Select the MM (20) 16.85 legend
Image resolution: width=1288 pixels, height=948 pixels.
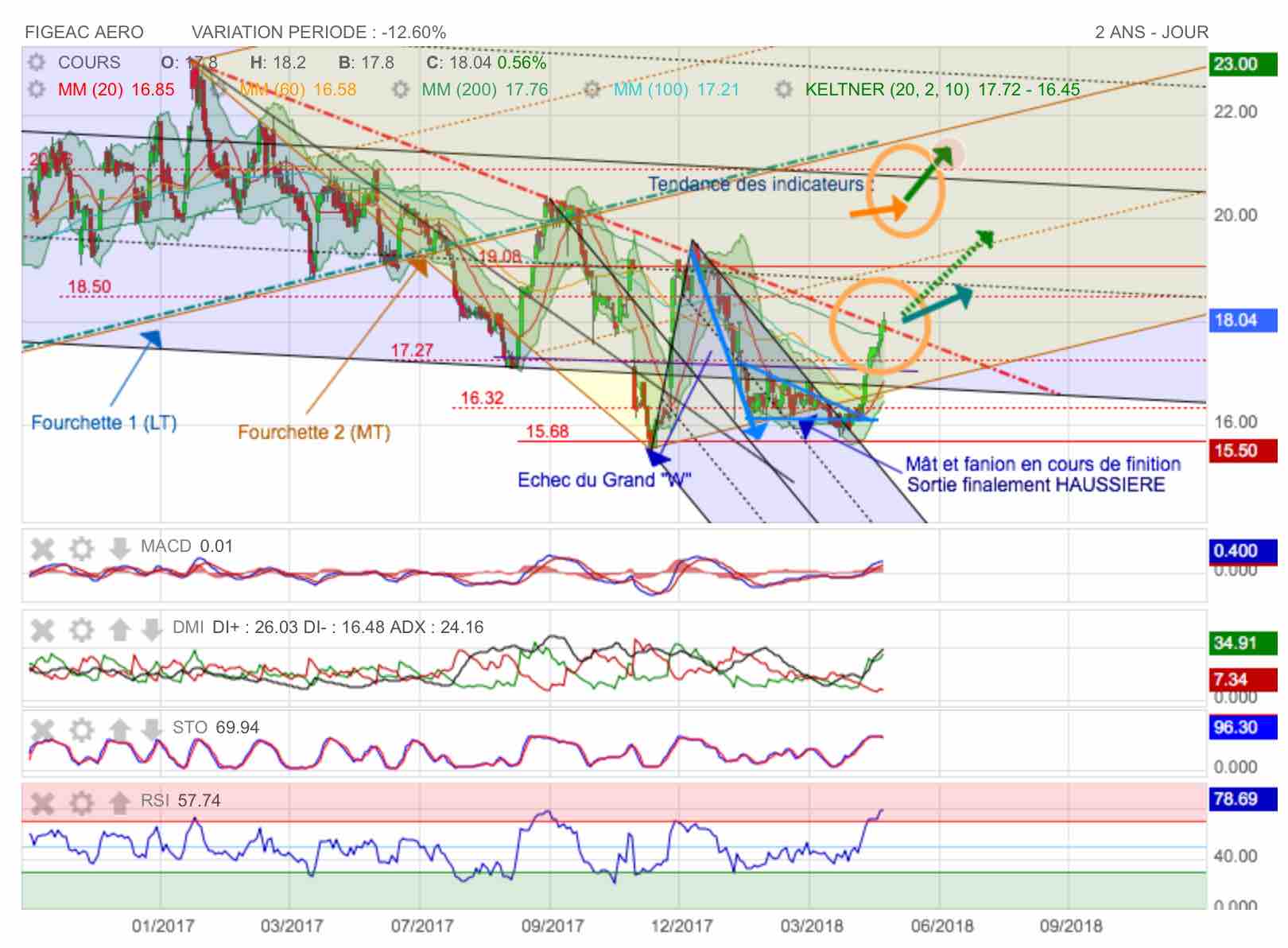(x=116, y=89)
